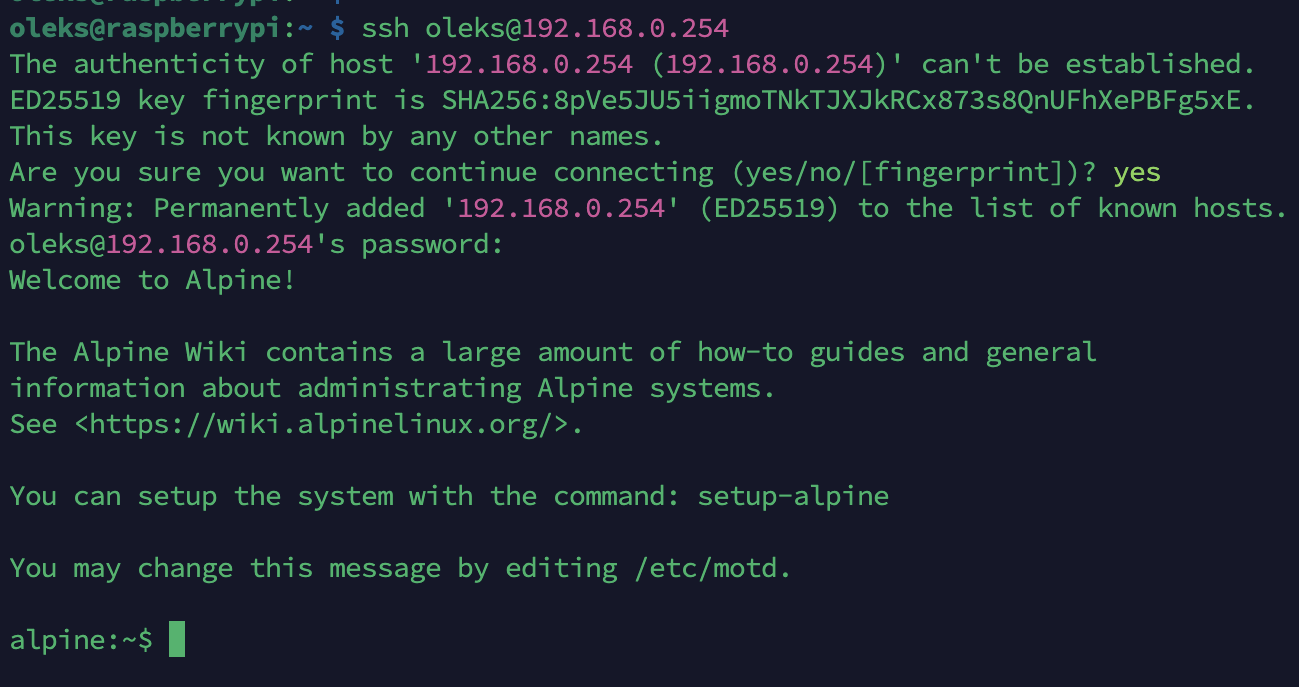Click the alpine:~$ shell prompt
This screenshot has width=1299, height=687.
coord(81,640)
